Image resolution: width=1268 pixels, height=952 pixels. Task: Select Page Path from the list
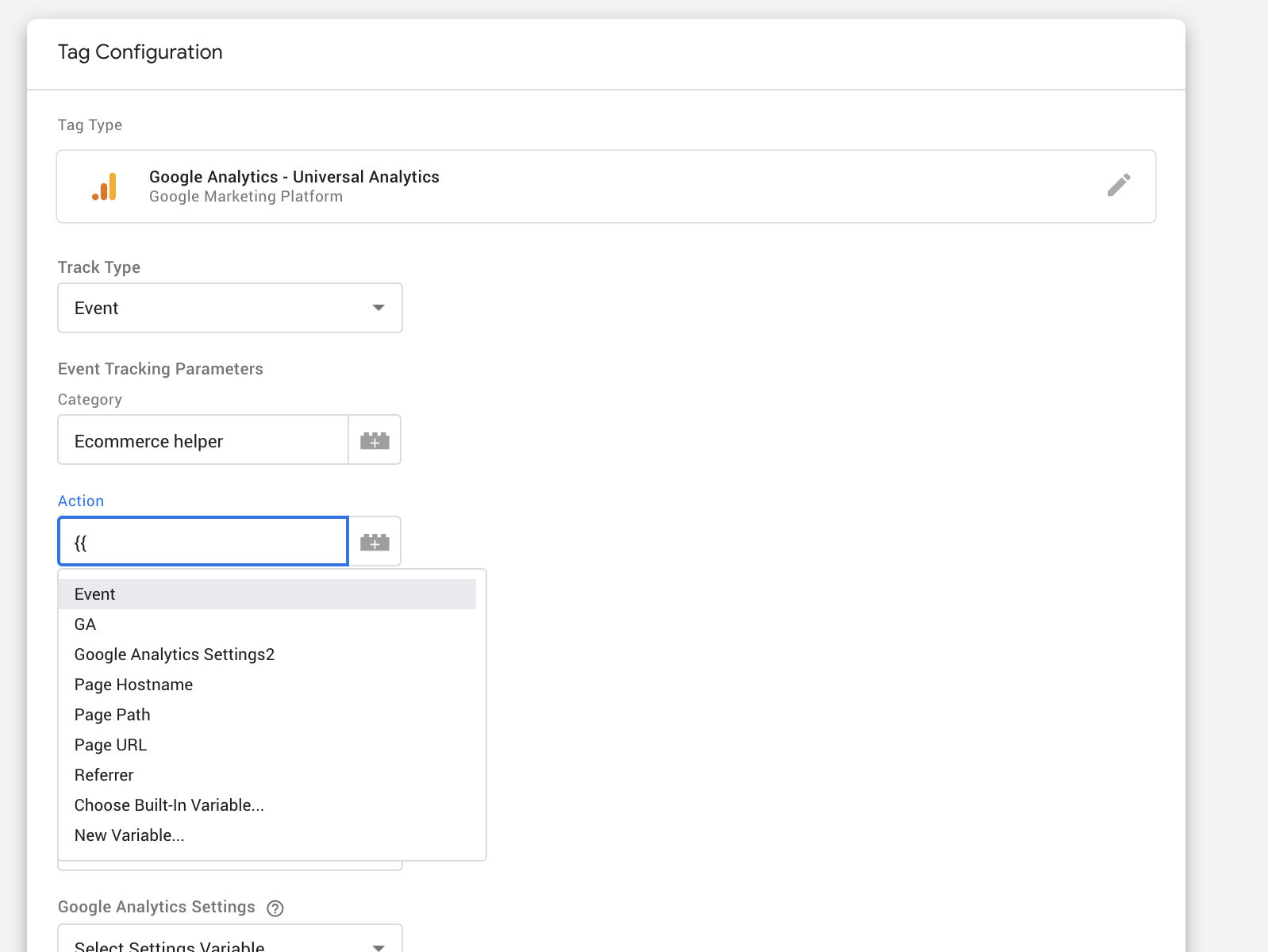[x=267, y=715]
